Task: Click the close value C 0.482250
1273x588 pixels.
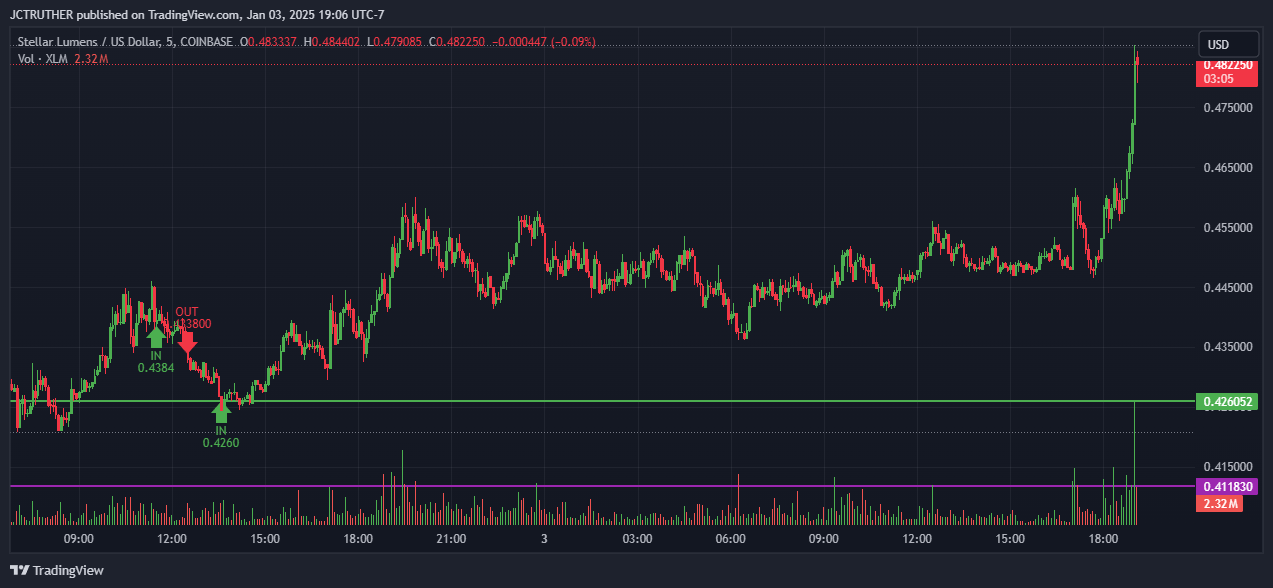Action: coord(457,42)
